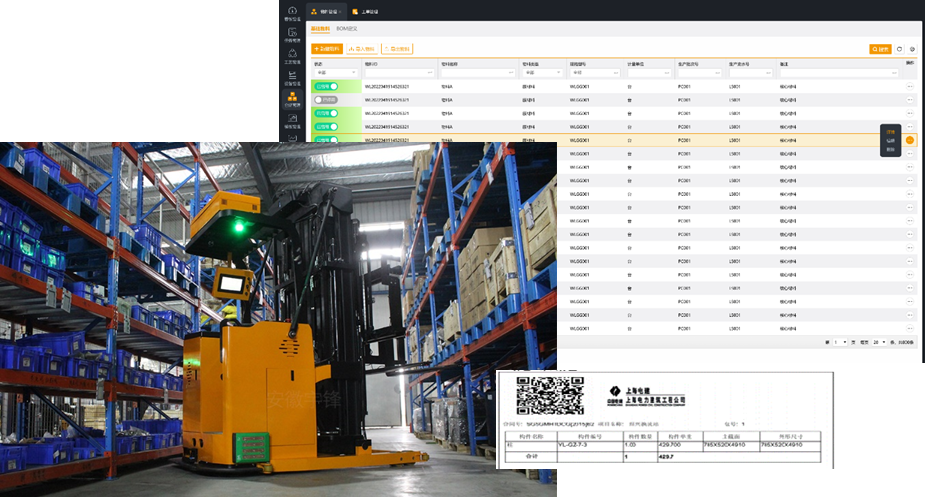The width and height of the screenshot is (925, 497).
Task: Switch to the second top tab with orange icon
Action: coord(364,11)
